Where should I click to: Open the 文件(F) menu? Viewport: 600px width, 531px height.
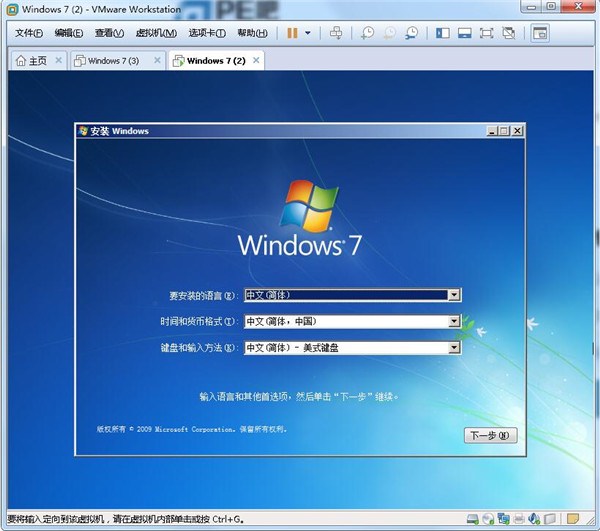(29, 33)
